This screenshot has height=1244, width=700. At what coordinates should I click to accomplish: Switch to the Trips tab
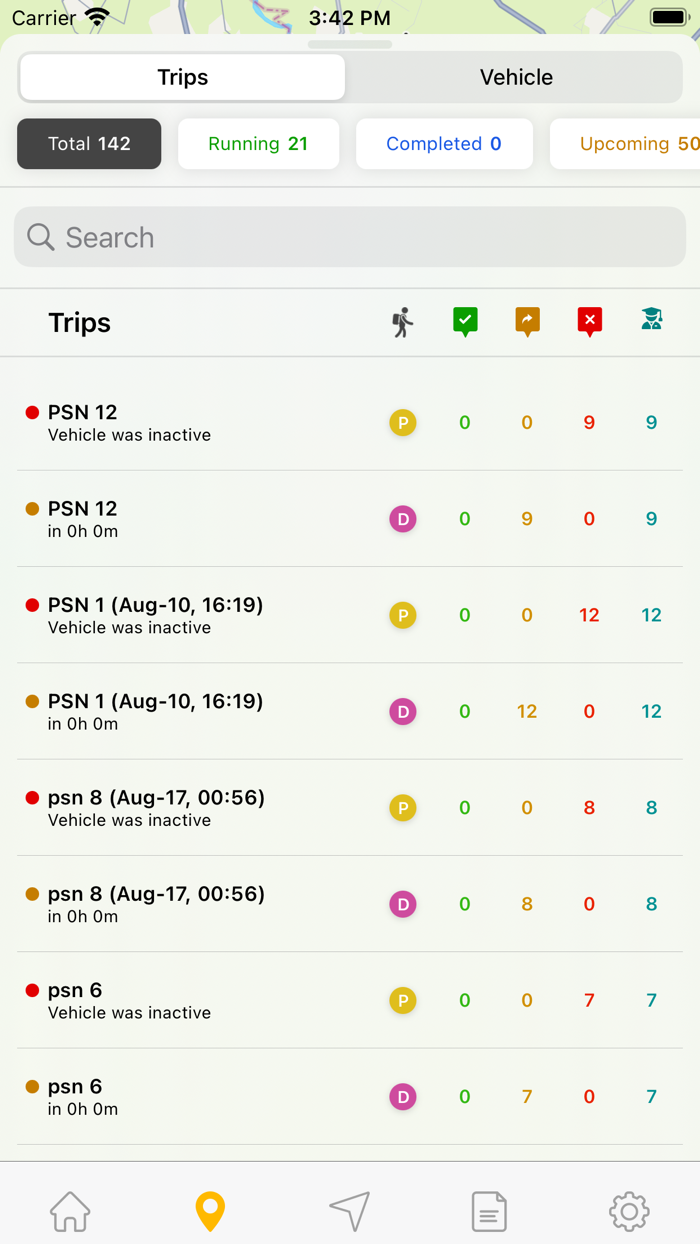(x=182, y=77)
